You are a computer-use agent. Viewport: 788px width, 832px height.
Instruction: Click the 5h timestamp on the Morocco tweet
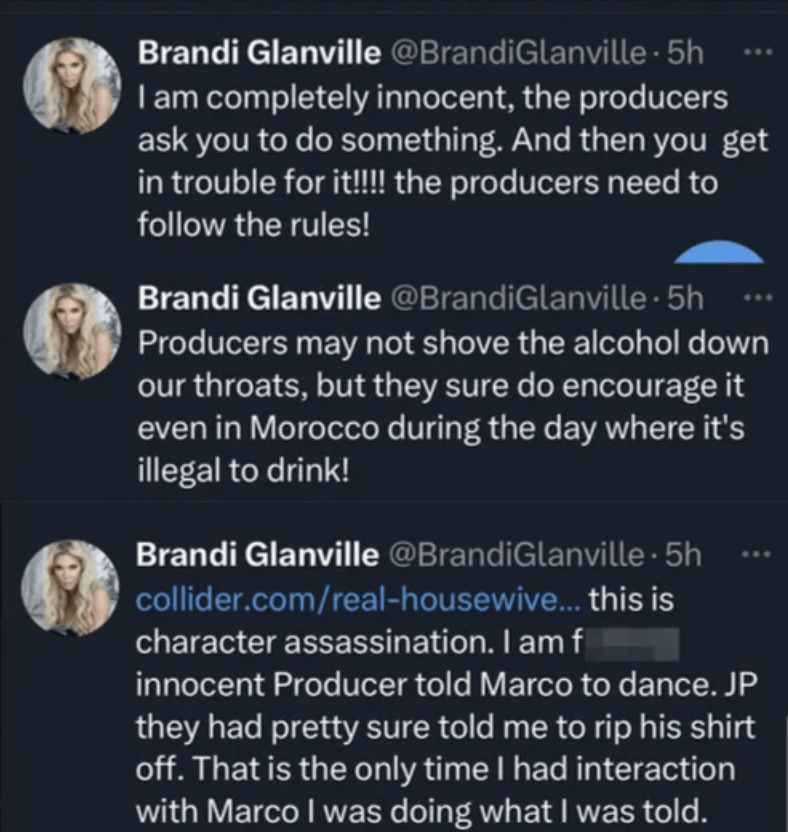coord(685,298)
